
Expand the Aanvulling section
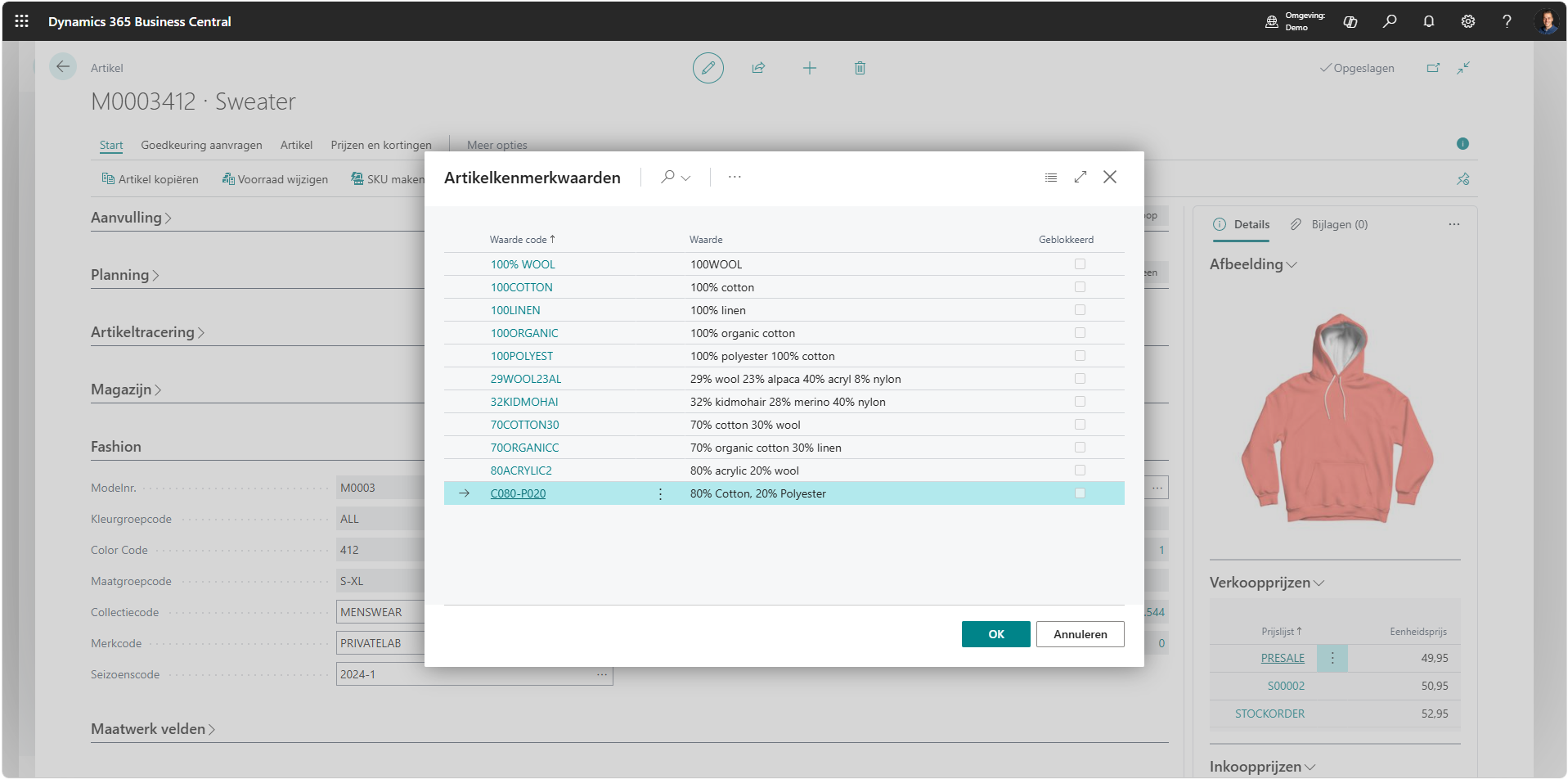point(131,218)
